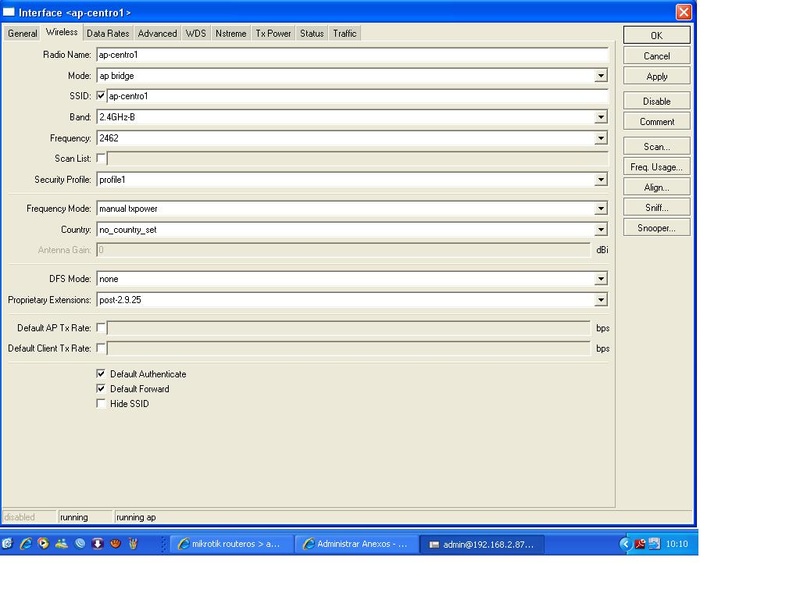Enable the Default Client Tx Rate checkbox
The width and height of the screenshot is (800, 600).
click(x=101, y=348)
